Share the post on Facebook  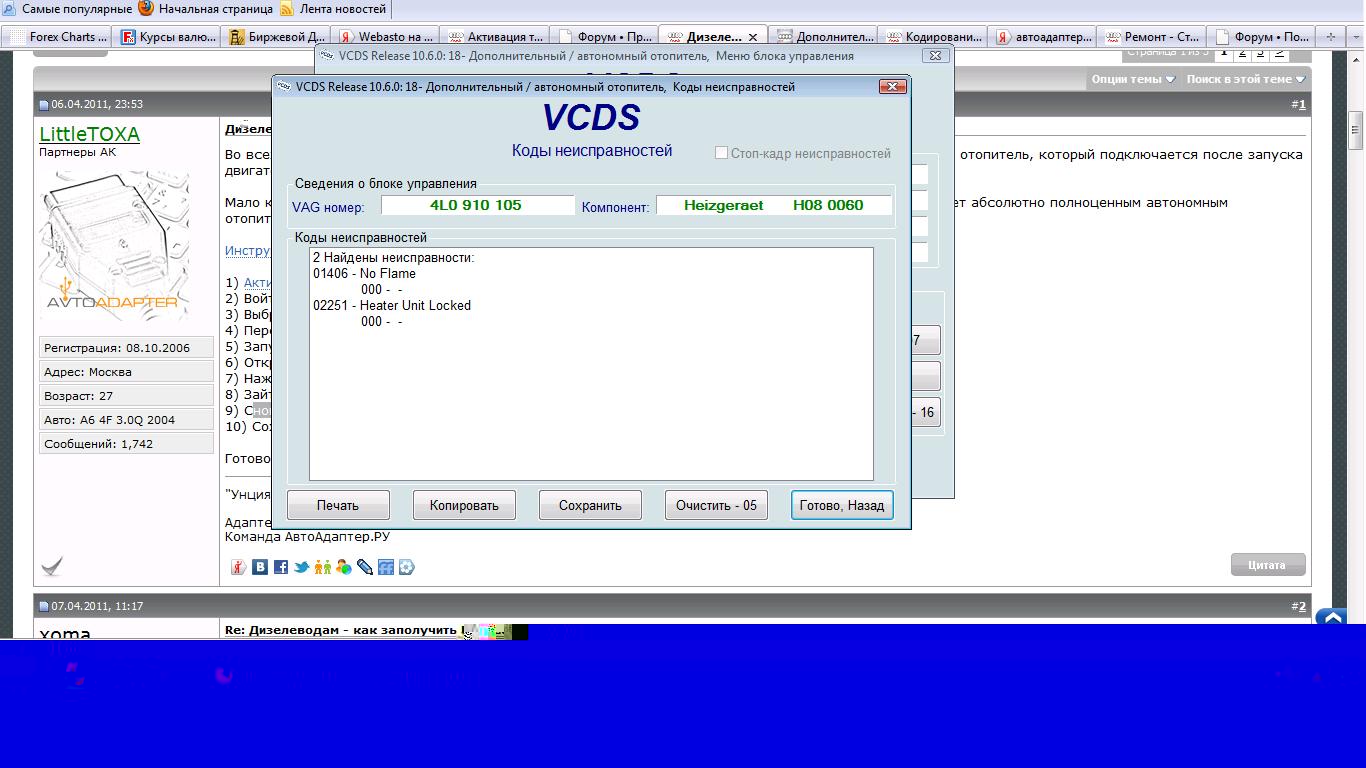coord(281,567)
